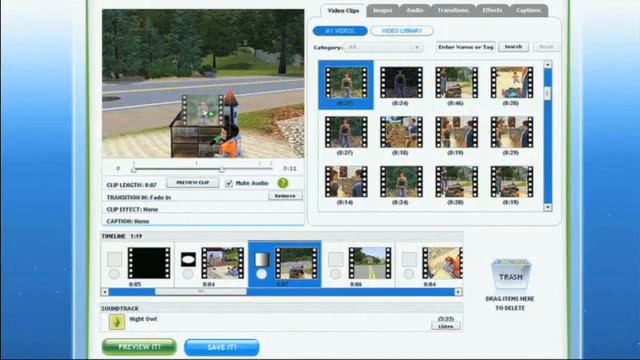The image size is (640, 360).
Task: Click the Search button
Action: pyautogui.click(x=513, y=47)
